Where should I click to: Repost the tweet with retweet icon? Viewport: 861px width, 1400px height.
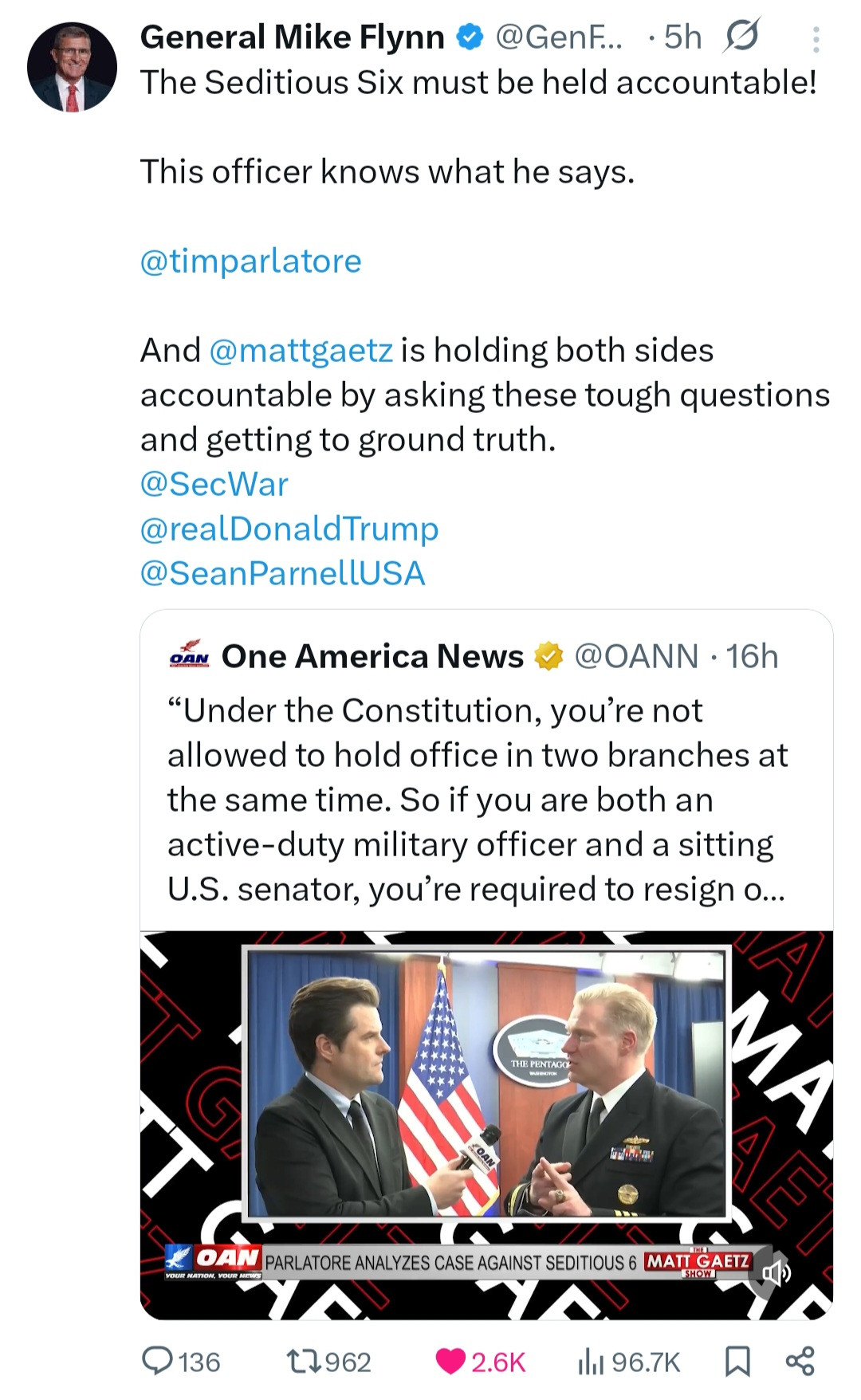(x=305, y=1361)
